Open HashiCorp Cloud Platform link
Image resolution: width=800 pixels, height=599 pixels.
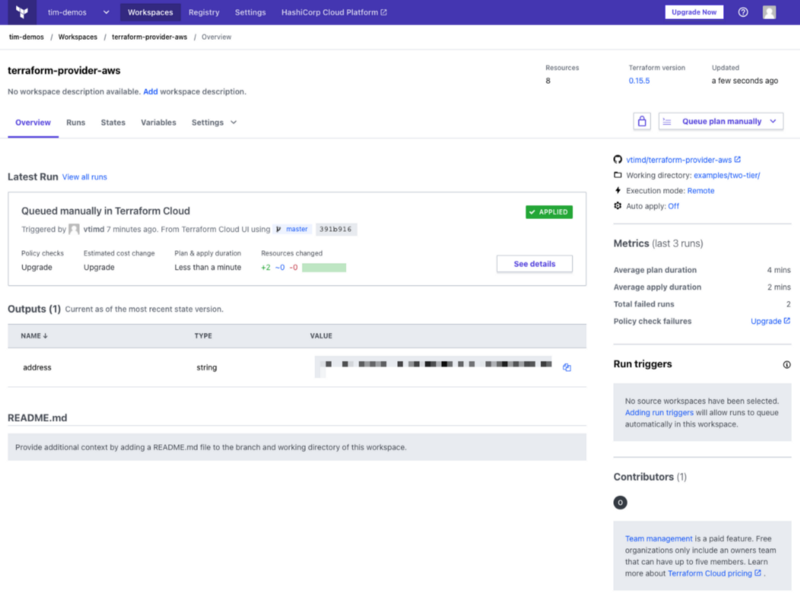[x=334, y=12]
